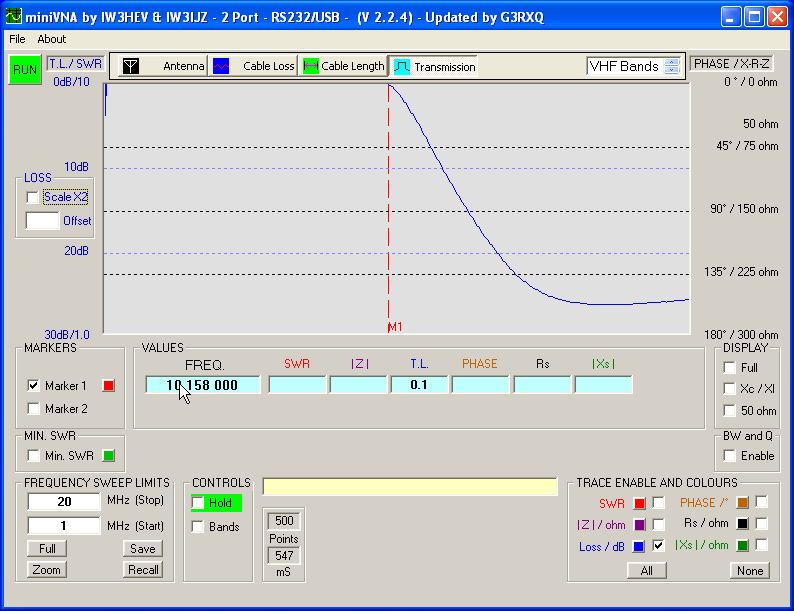Click the blue Loss / dB color square

[639, 546]
